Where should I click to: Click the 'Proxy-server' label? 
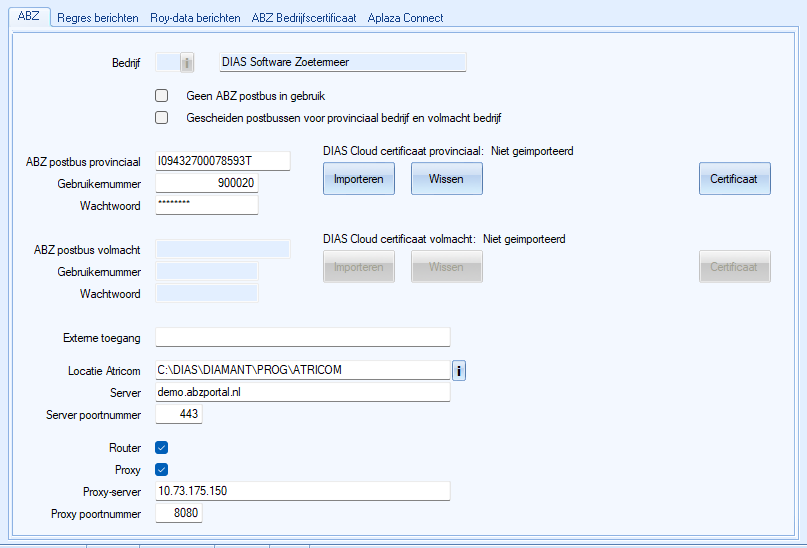[x=112, y=492]
